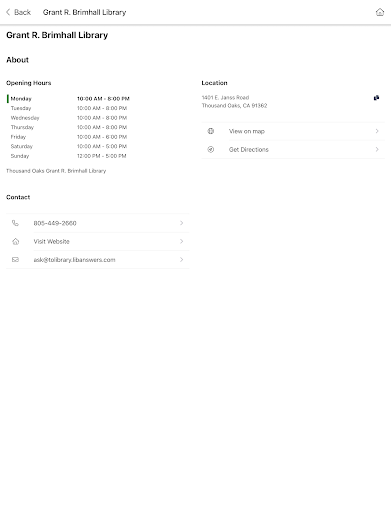Select Monday opening hours row
This screenshot has height=512, width=391.
tap(68, 99)
